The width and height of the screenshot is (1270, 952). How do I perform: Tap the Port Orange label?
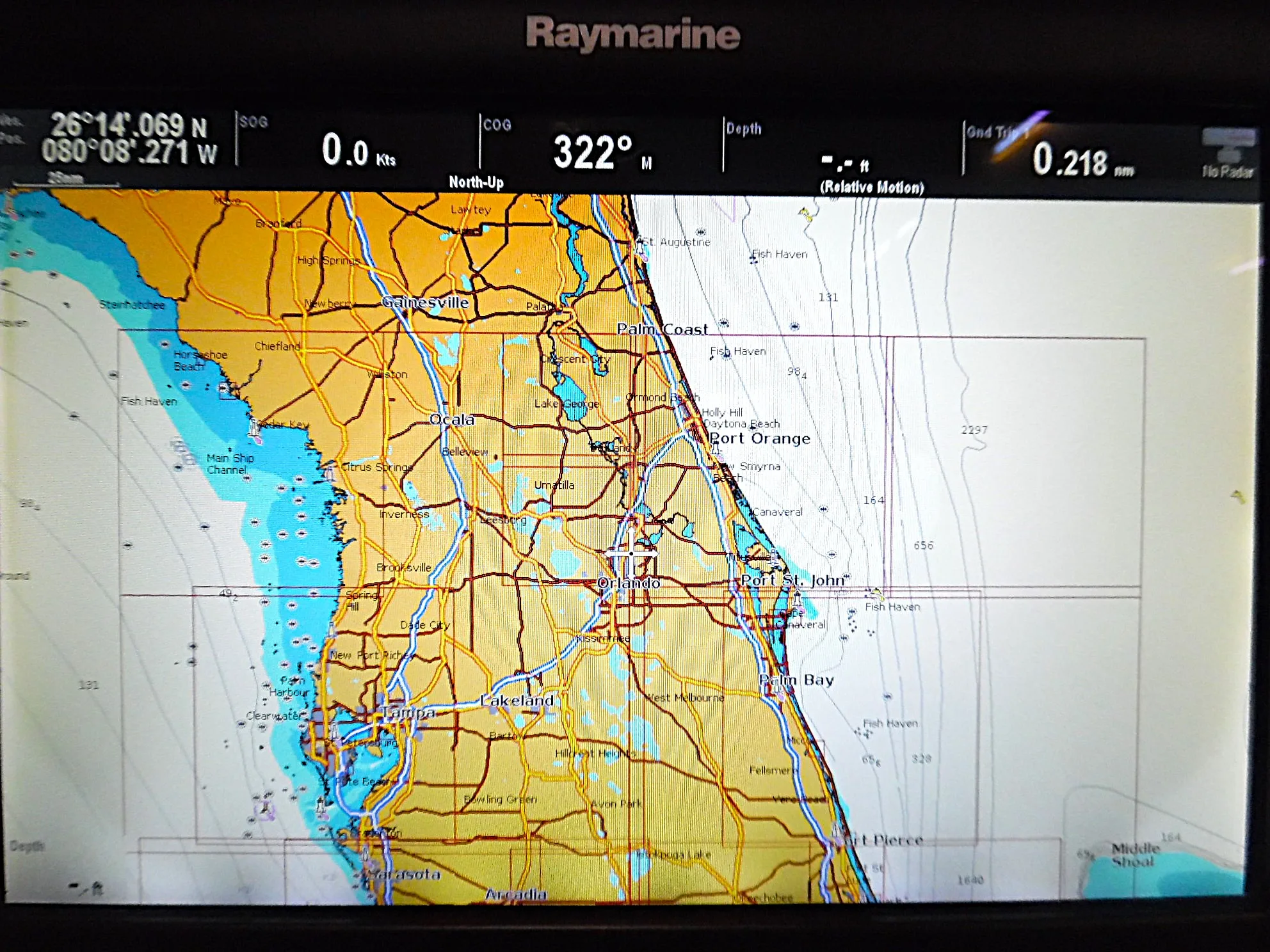(760, 438)
